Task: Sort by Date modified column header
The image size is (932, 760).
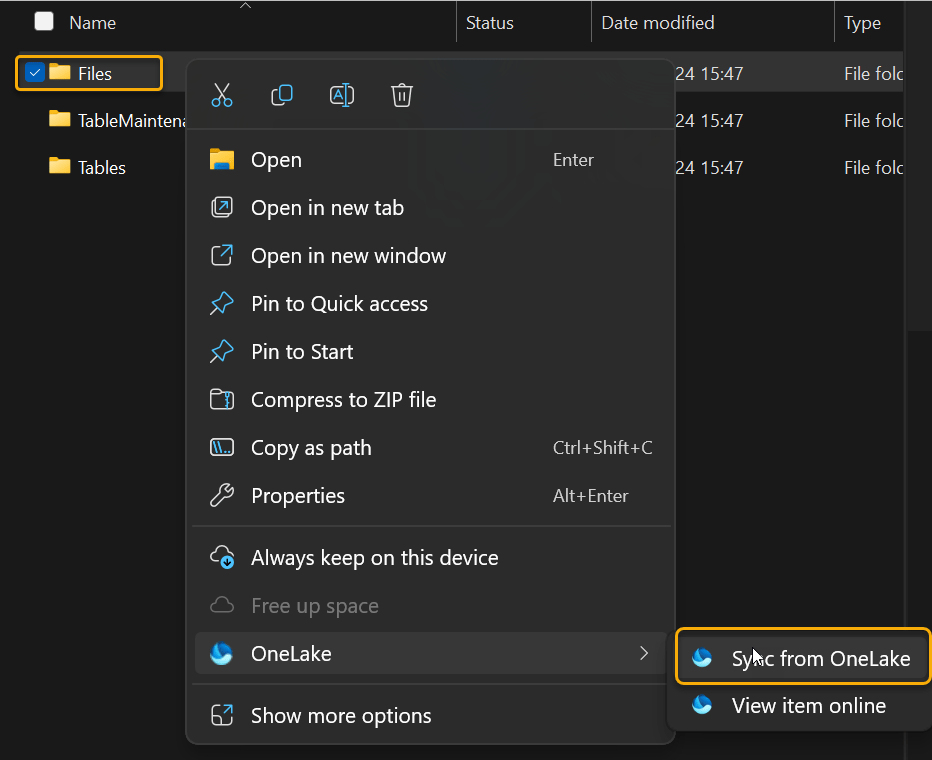Action: coord(657,22)
